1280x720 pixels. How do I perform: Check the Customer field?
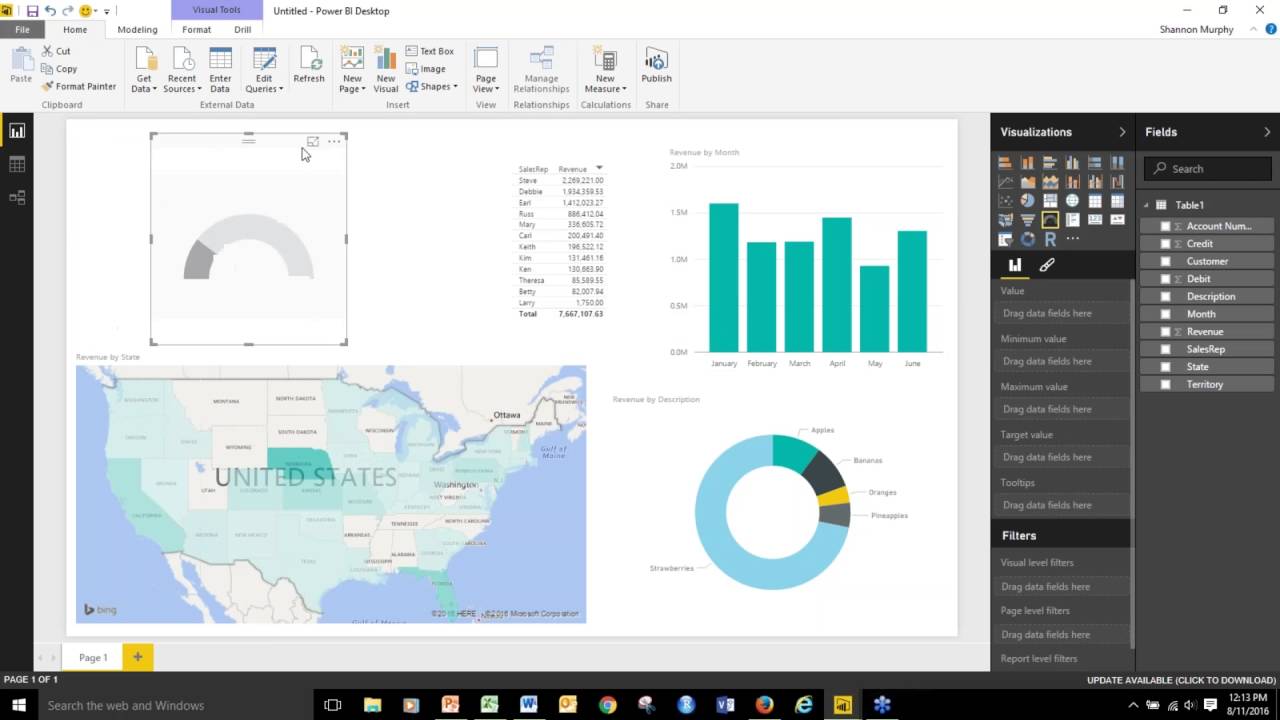click(x=1165, y=261)
